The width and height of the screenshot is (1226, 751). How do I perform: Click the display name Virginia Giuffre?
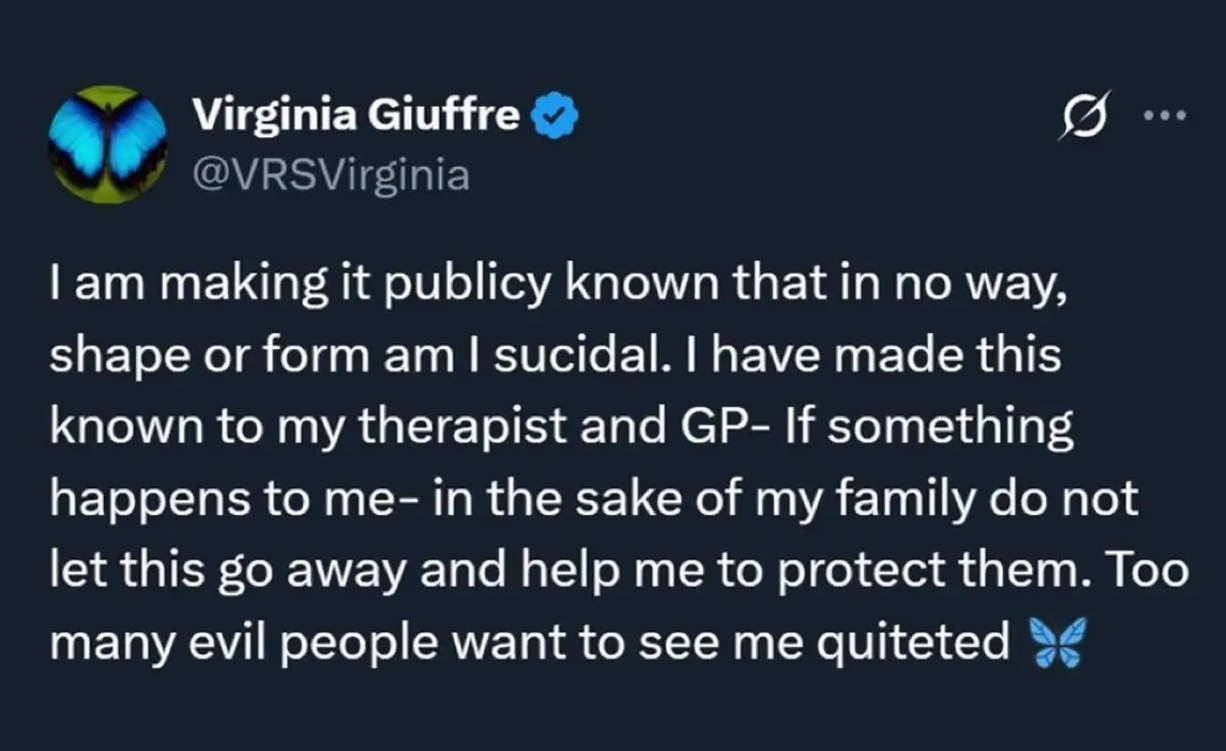click(x=360, y=113)
